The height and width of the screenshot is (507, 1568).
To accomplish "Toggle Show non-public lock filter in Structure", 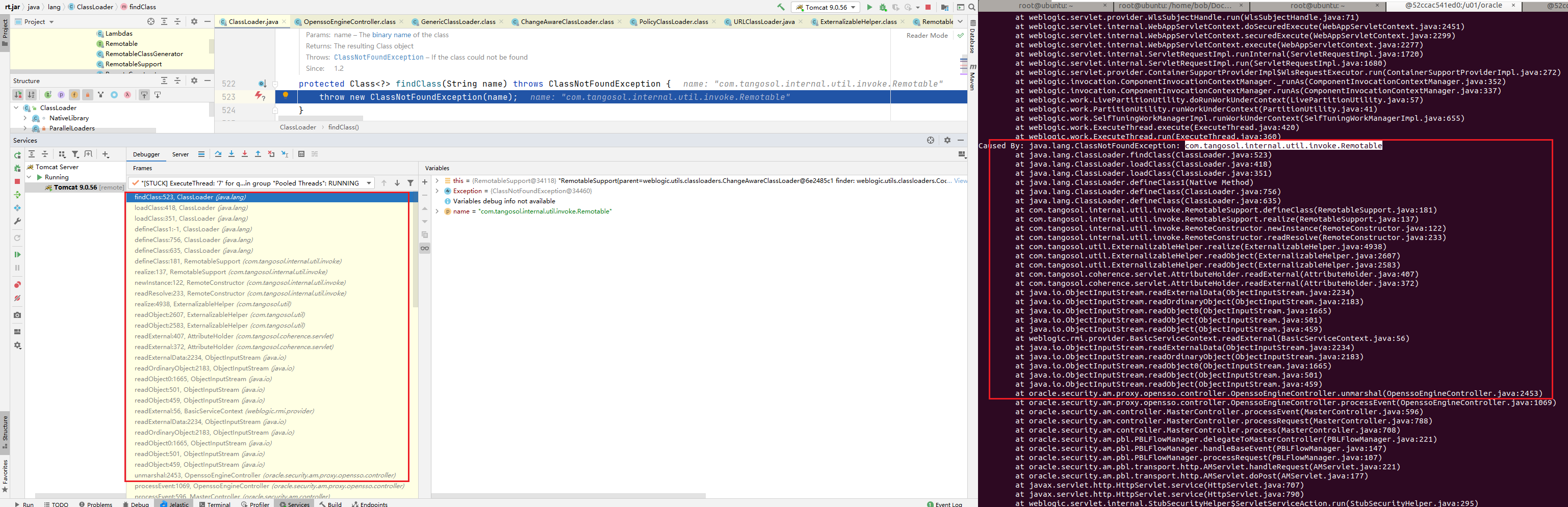I will point(88,95).
